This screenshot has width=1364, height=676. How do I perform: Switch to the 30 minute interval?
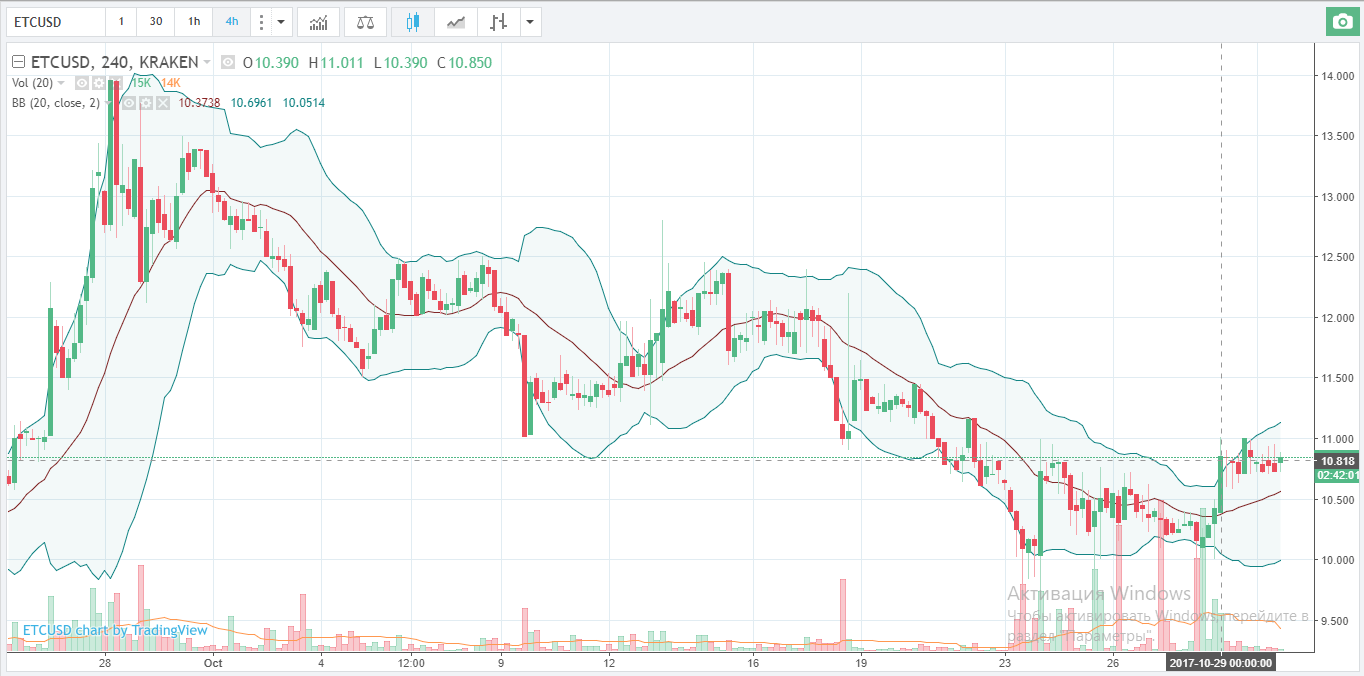pos(156,21)
